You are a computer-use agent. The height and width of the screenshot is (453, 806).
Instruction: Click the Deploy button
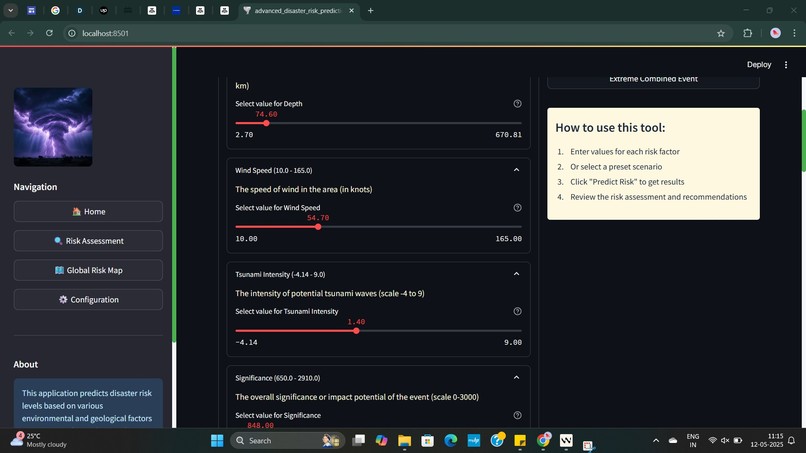click(x=759, y=64)
